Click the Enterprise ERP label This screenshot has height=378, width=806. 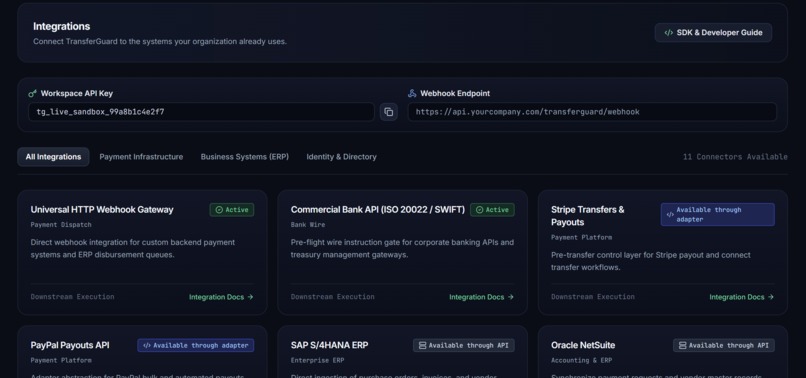pyautogui.click(x=317, y=361)
